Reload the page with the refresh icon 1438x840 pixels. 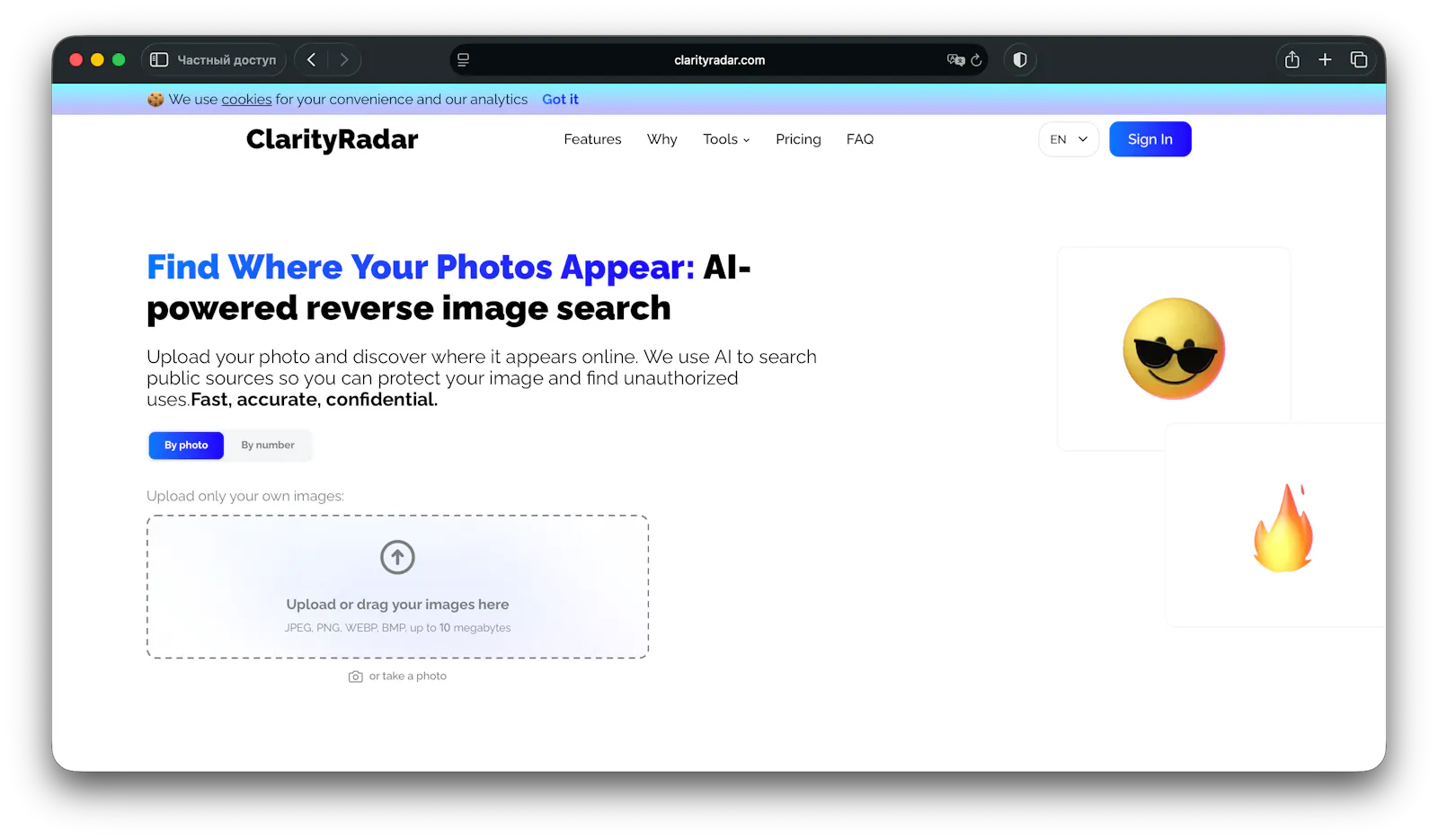[976, 60]
